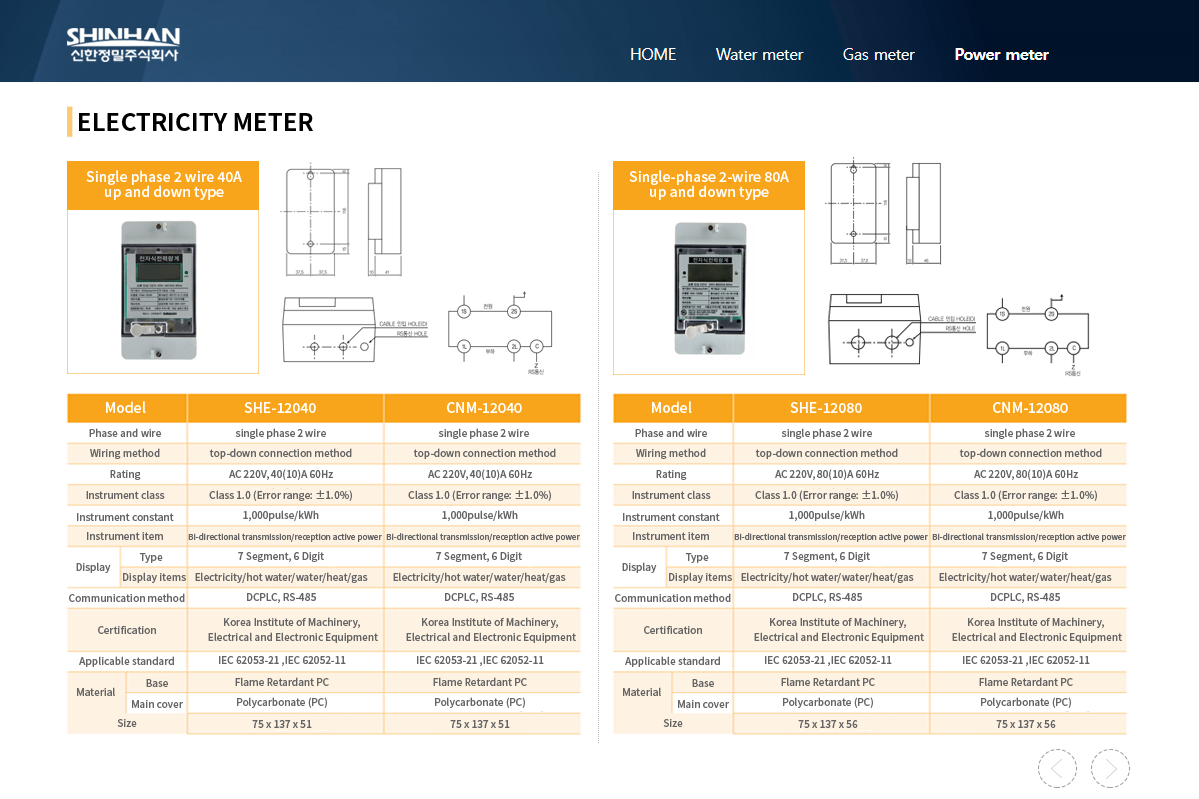This screenshot has height=799, width=1199.
Task: Click IEC 62053-21 standard under SHE-12040
Action: pos(281,660)
